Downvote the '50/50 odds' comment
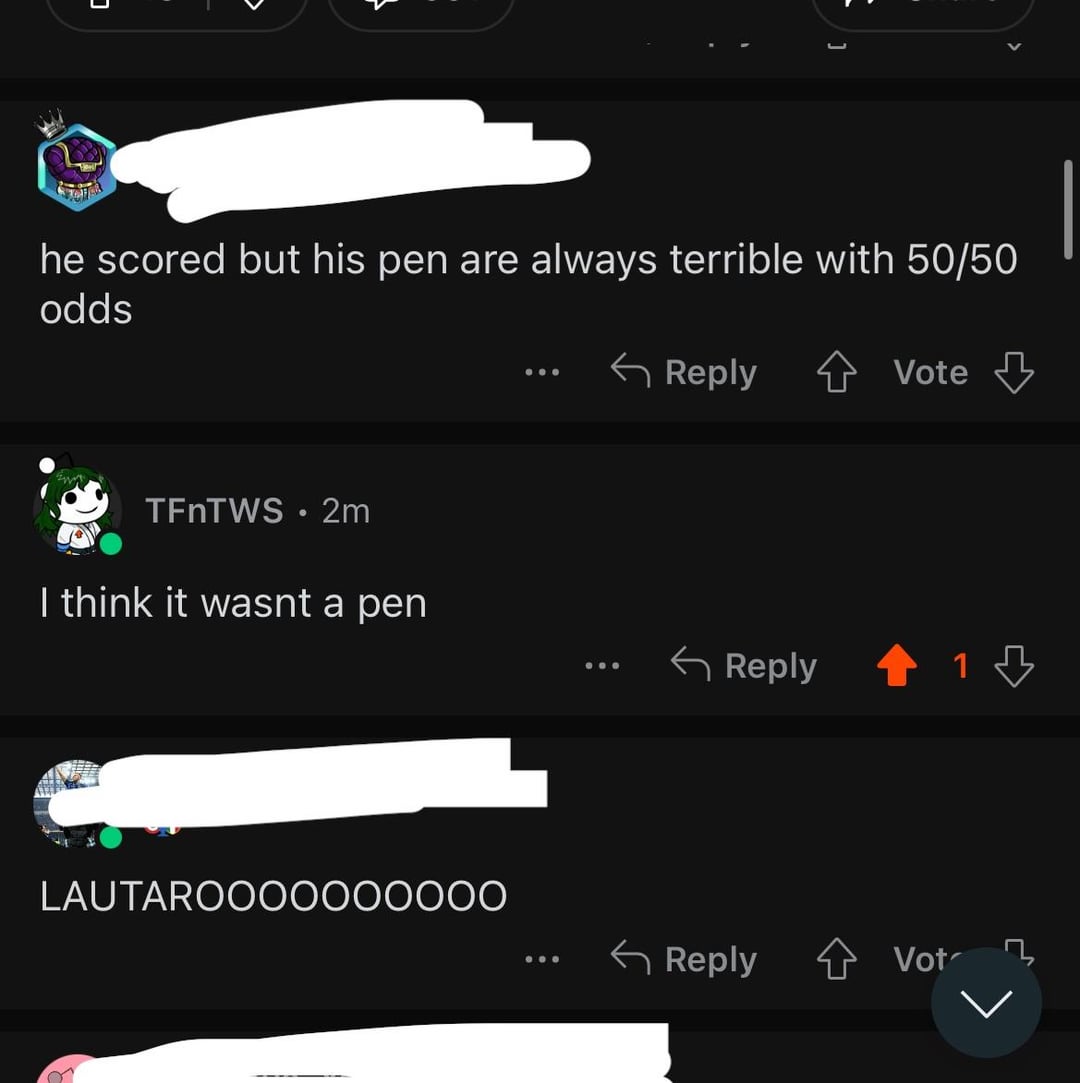 (1014, 372)
